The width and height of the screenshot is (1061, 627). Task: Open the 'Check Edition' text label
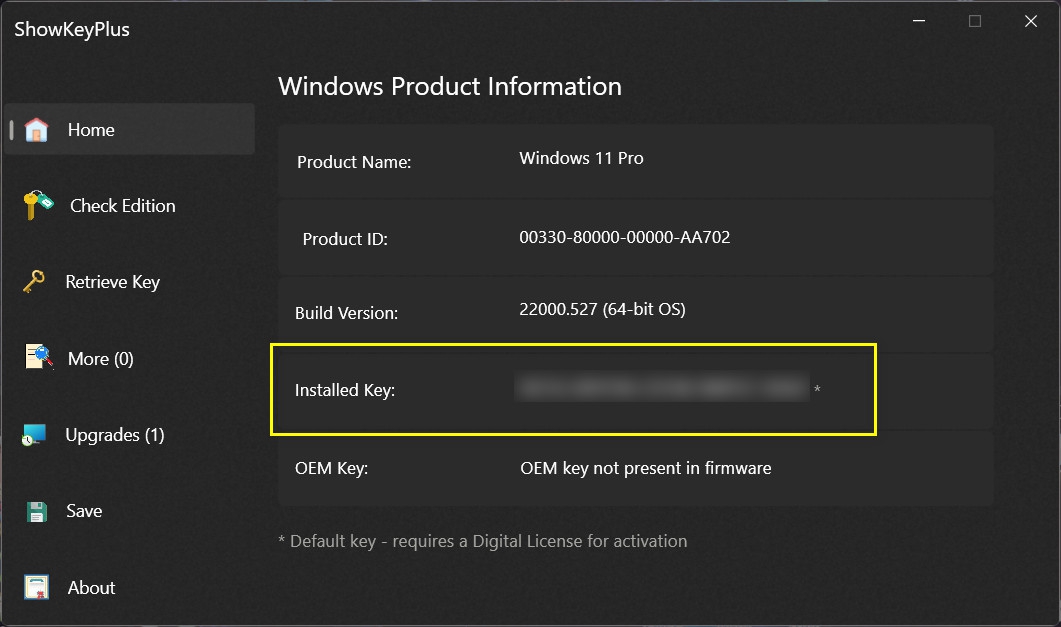122,206
